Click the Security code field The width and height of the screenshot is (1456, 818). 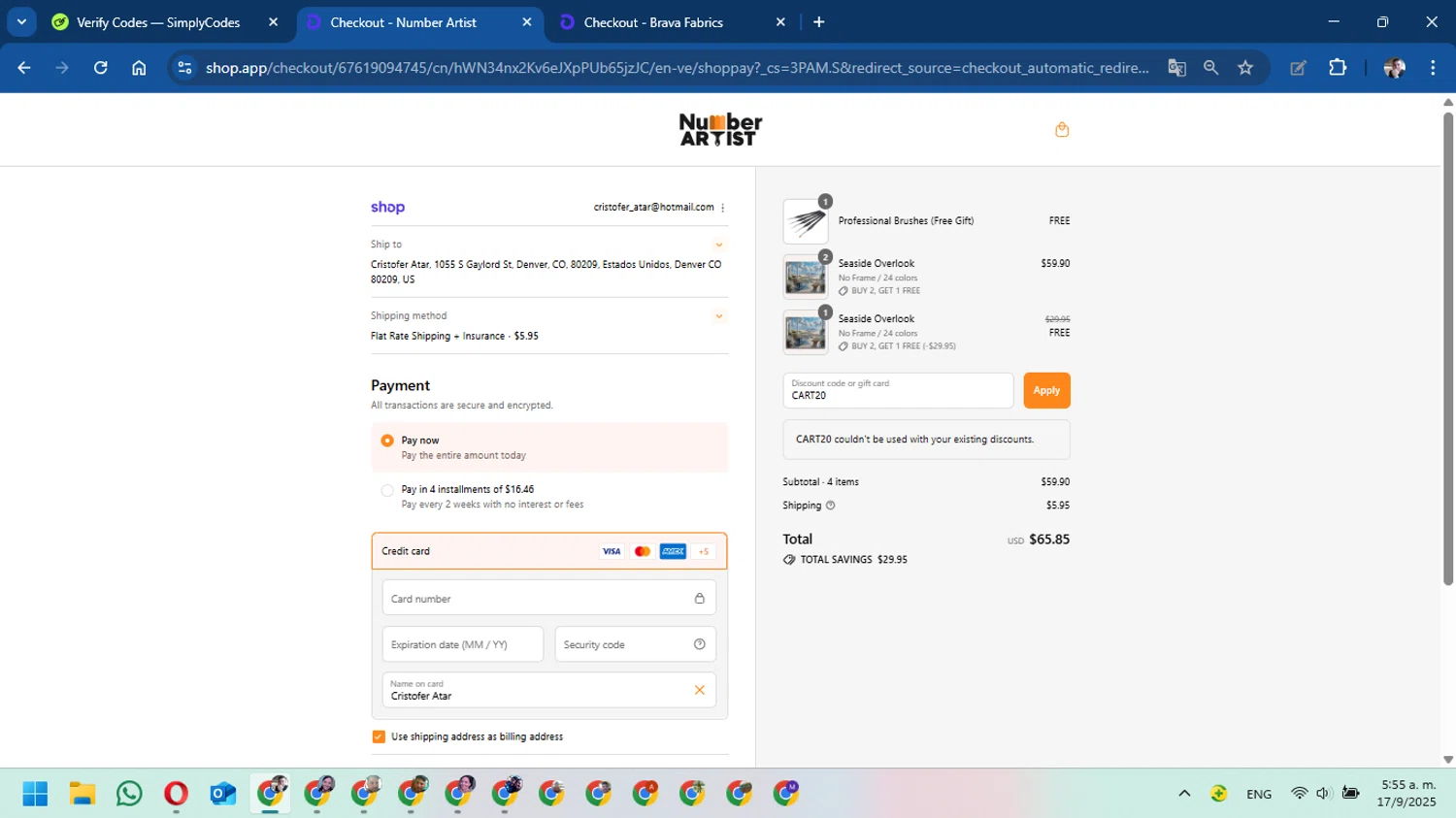636,644
